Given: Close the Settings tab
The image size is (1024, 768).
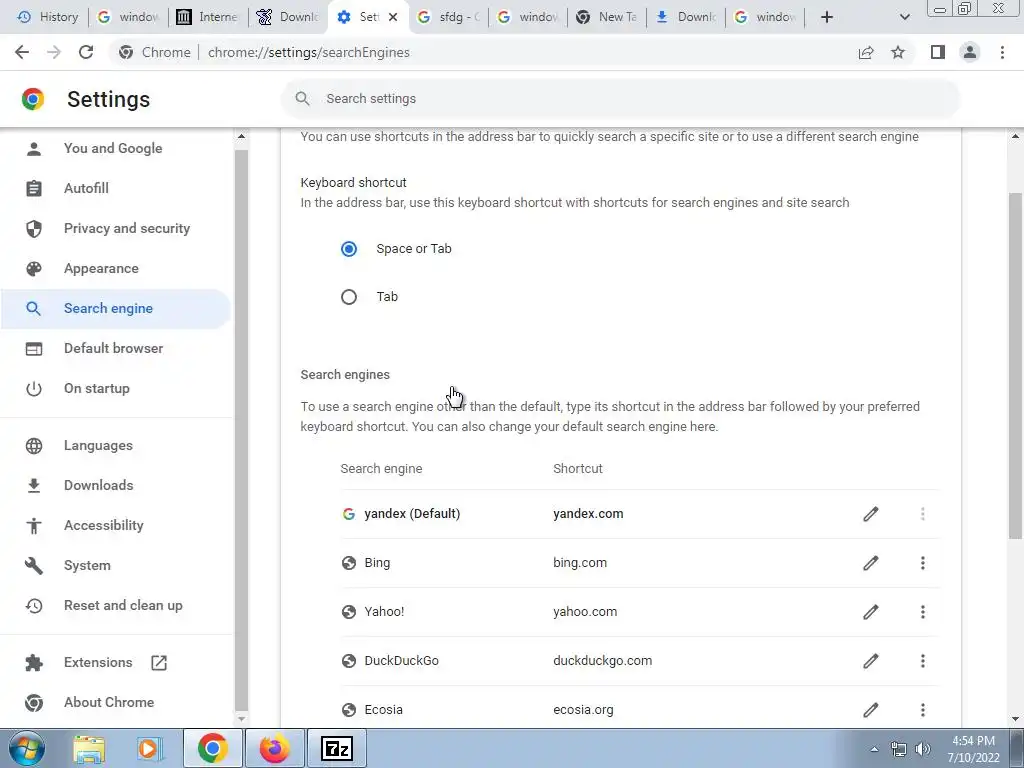Looking at the screenshot, I should [x=392, y=17].
